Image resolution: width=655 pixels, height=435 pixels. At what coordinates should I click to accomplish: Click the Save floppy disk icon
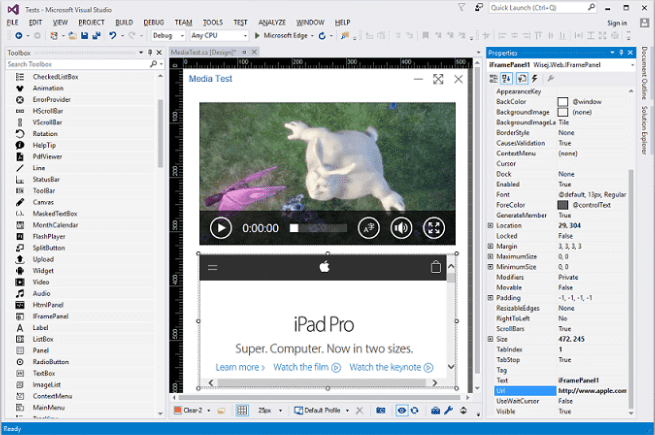84,36
